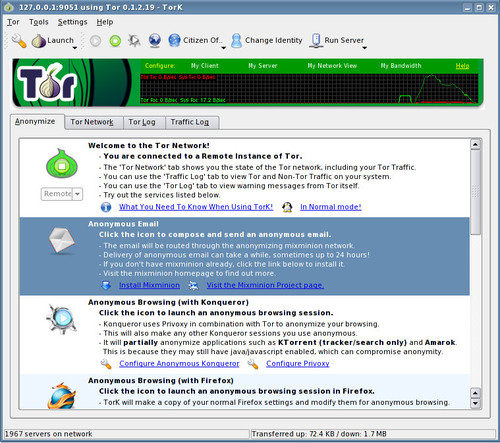The width and height of the screenshot is (500, 443).
Task: Click the Launch onion button
Action: point(53,41)
